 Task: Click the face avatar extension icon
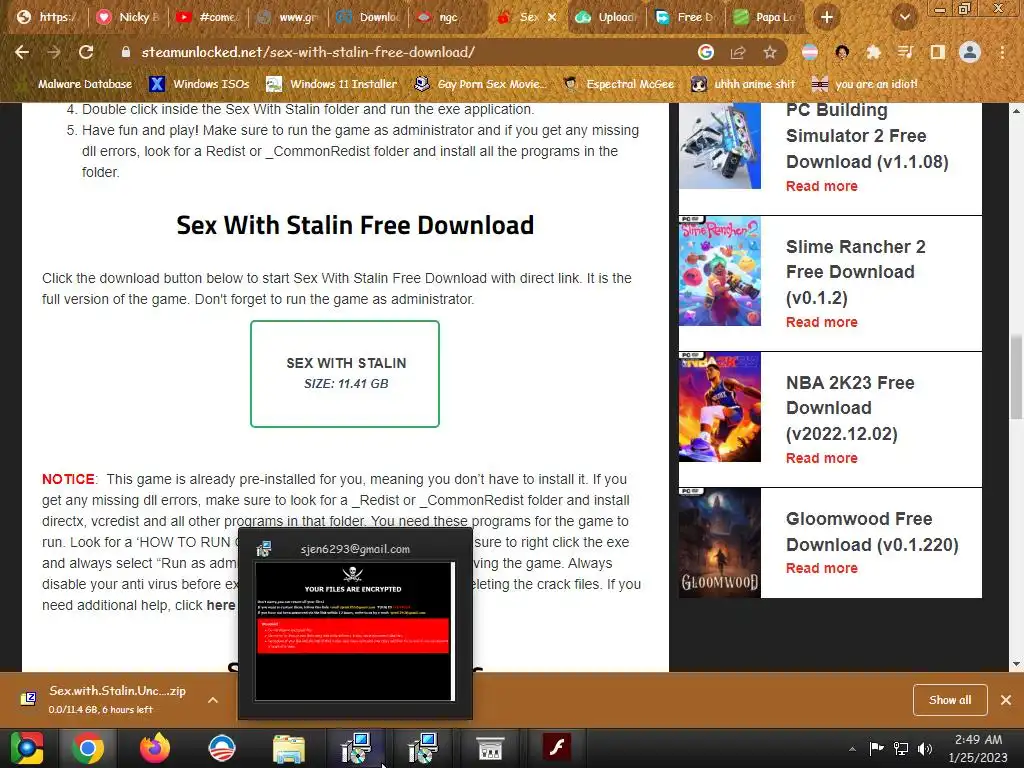pyautogui.click(x=842, y=52)
